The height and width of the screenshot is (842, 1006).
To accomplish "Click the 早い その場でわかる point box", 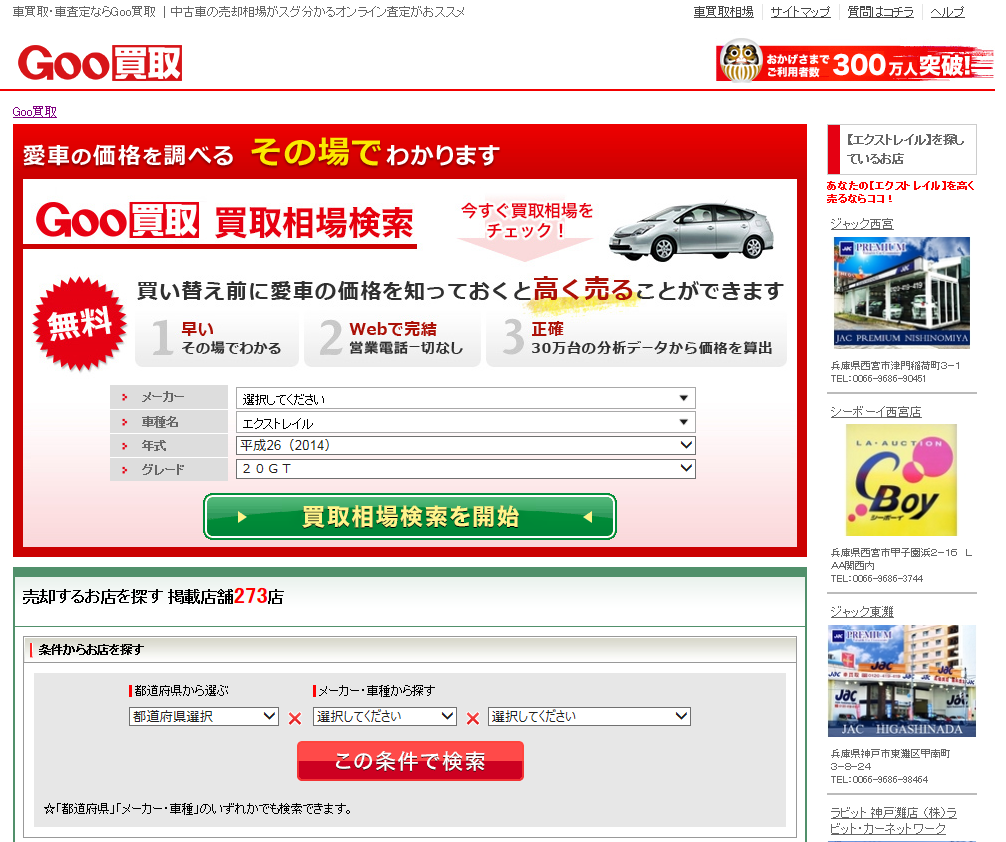I will click(217, 338).
